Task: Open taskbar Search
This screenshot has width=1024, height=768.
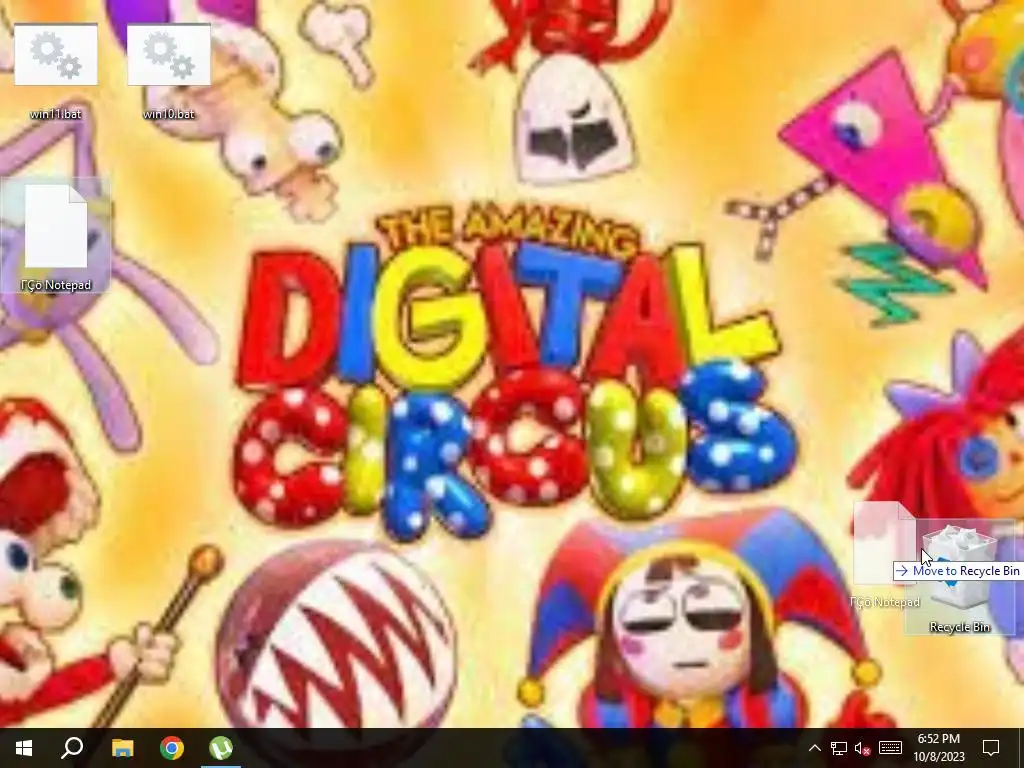Action: tap(72, 748)
